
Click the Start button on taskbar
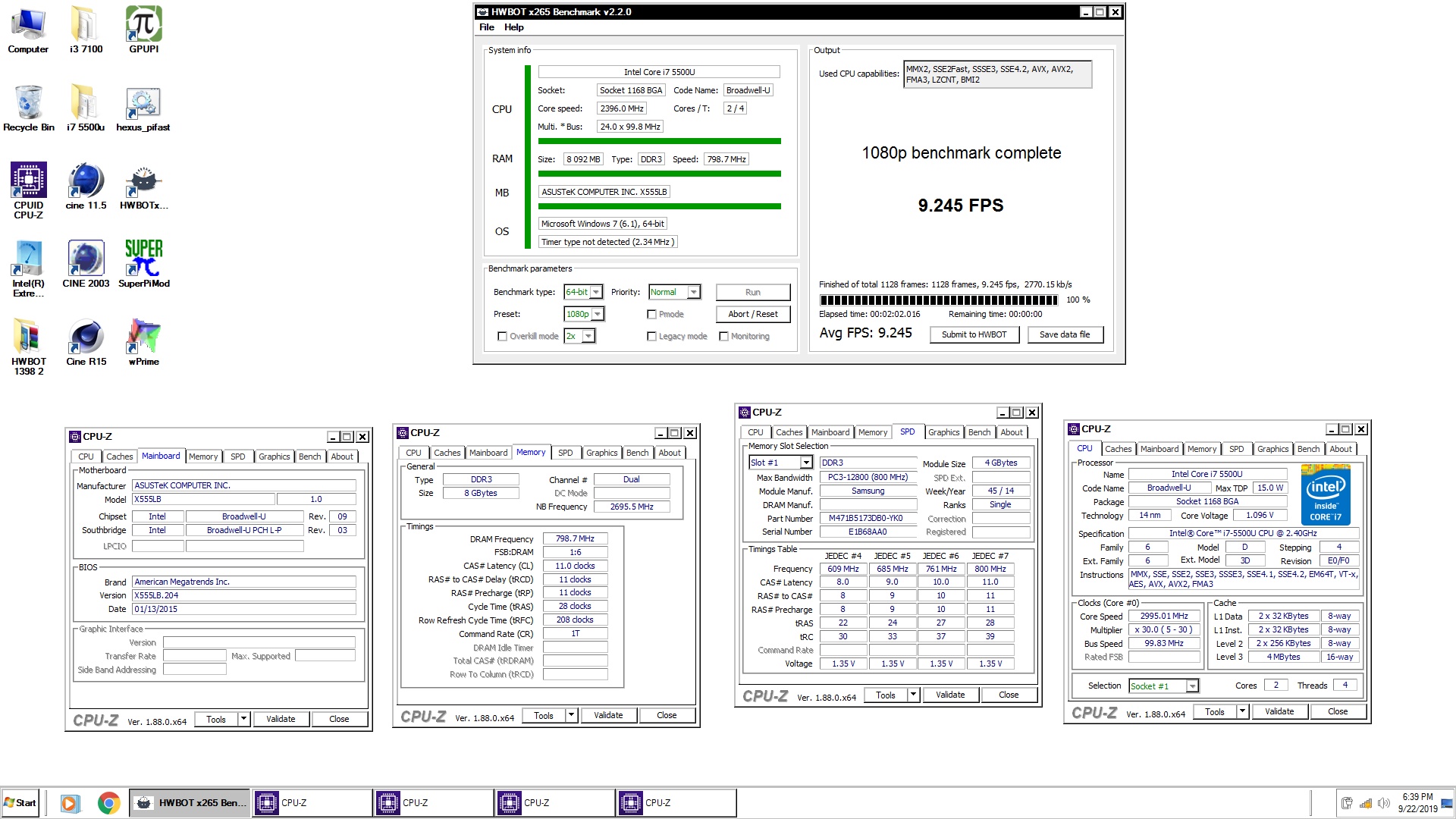pyautogui.click(x=20, y=803)
